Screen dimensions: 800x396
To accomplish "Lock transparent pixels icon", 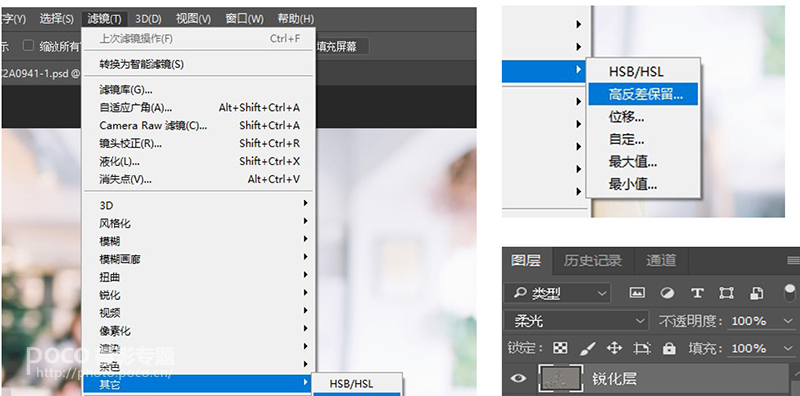I will (x=560, y=349).
